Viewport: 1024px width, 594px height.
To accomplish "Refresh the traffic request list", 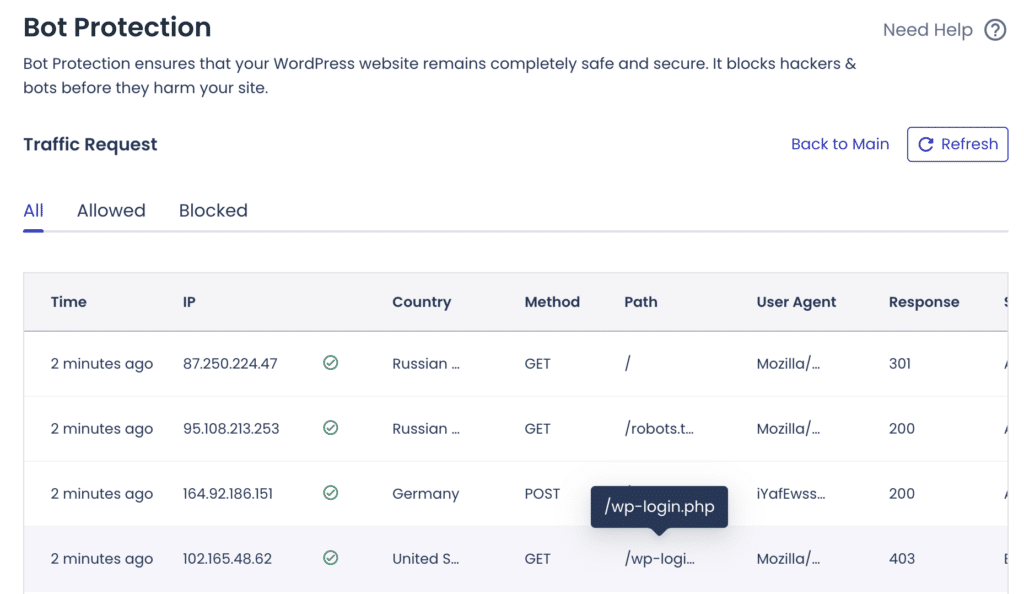I will point(957,144).
